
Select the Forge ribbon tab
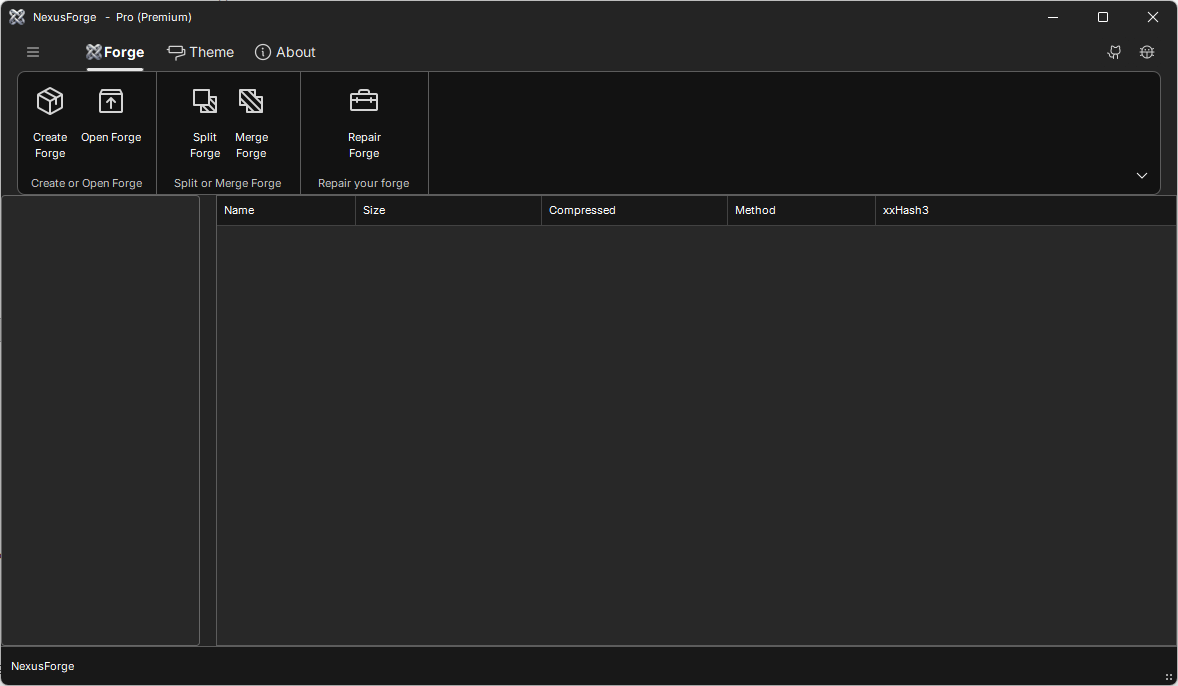coord(115,52)
